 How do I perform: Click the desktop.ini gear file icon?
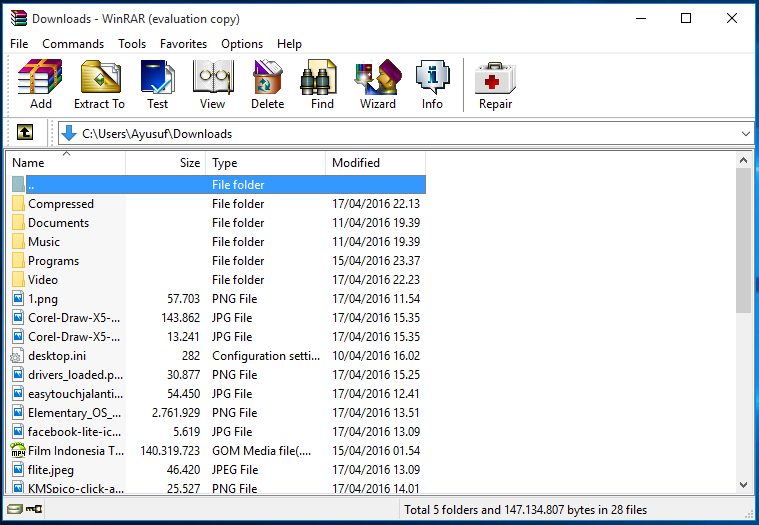17,356
